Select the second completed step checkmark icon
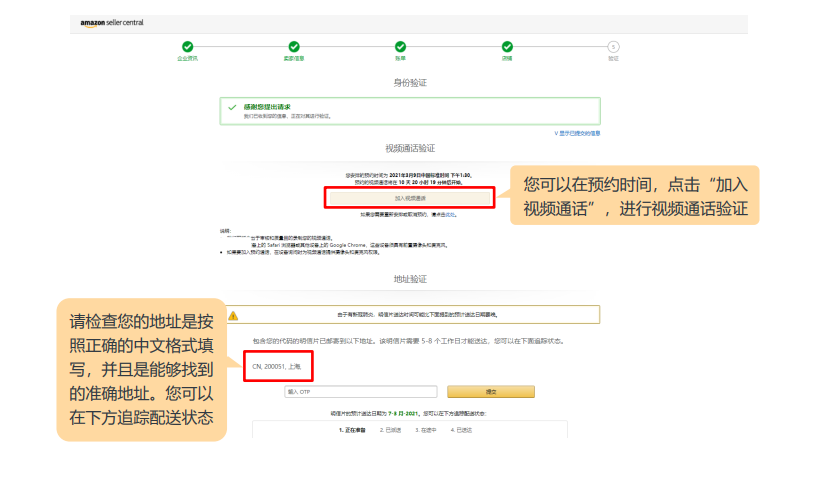This screenshot has width=816, height=485. 294,47
